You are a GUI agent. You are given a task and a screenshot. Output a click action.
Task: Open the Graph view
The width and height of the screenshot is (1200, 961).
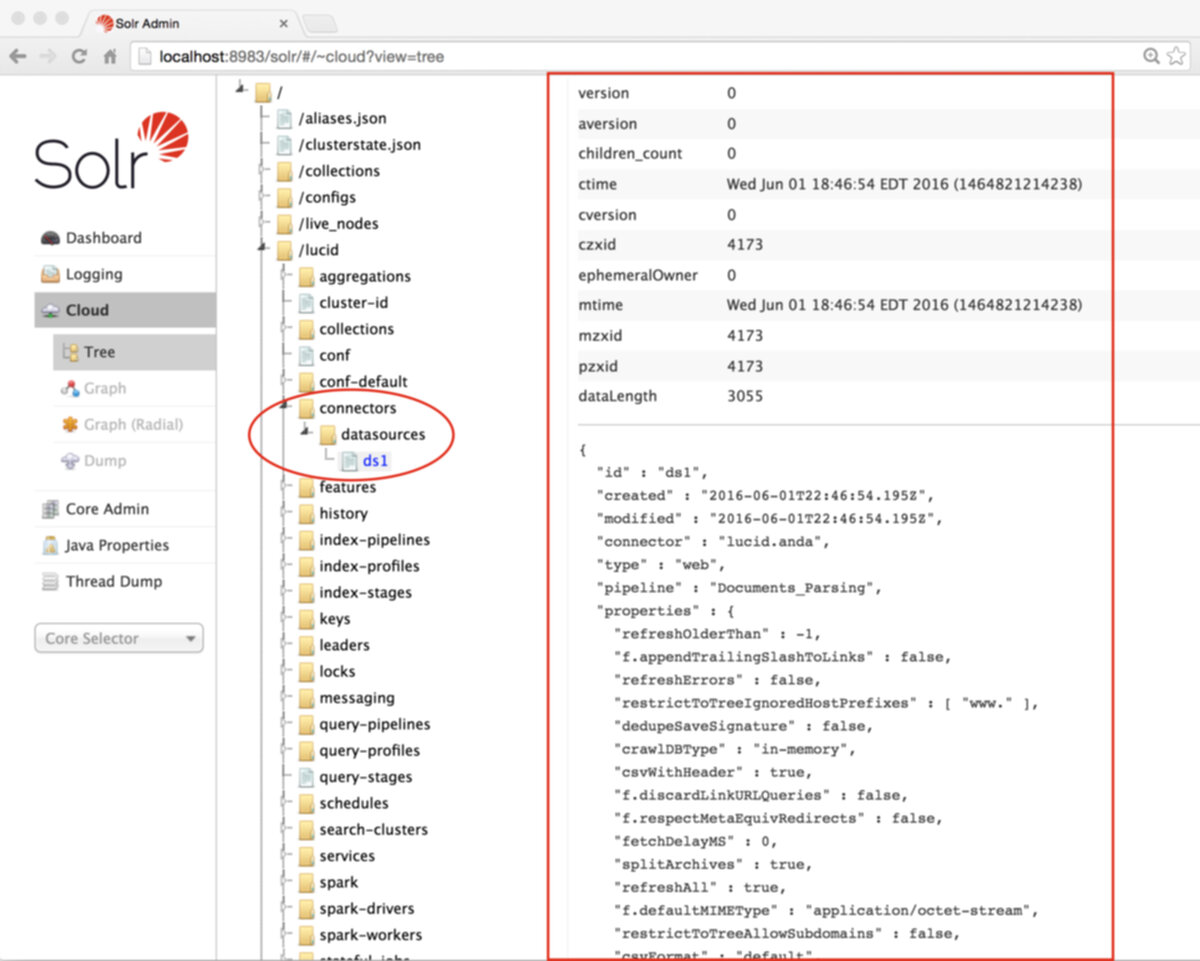[x=105, y=388]
